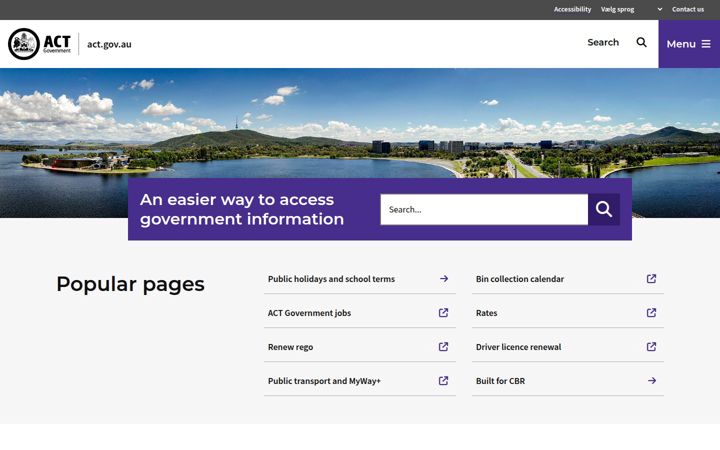Viewport: 720px width, 450px height.
Task: Click the external link icon beside Driver licence renewal
Action: click(651, 347)
